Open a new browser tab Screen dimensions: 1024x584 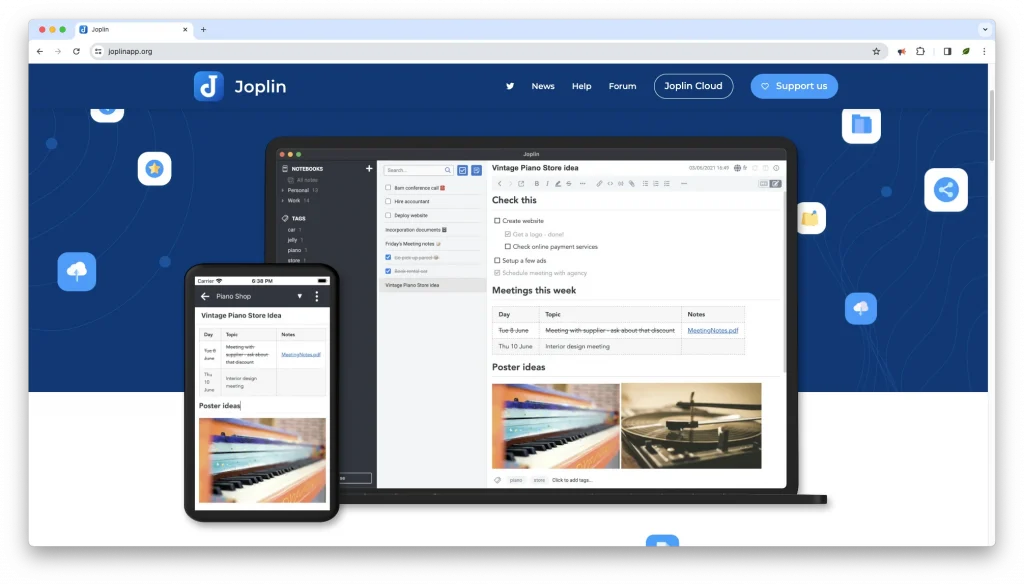(203, 29)
